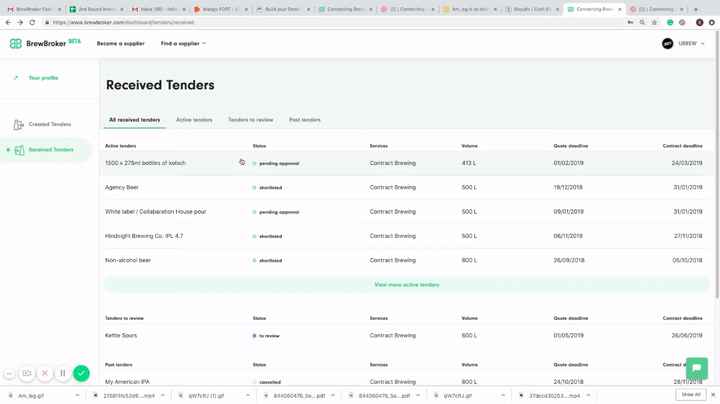Pause the screen recording
Image resolution: width=720 pixels, height=404 pixels.
(x=62, y=373)
